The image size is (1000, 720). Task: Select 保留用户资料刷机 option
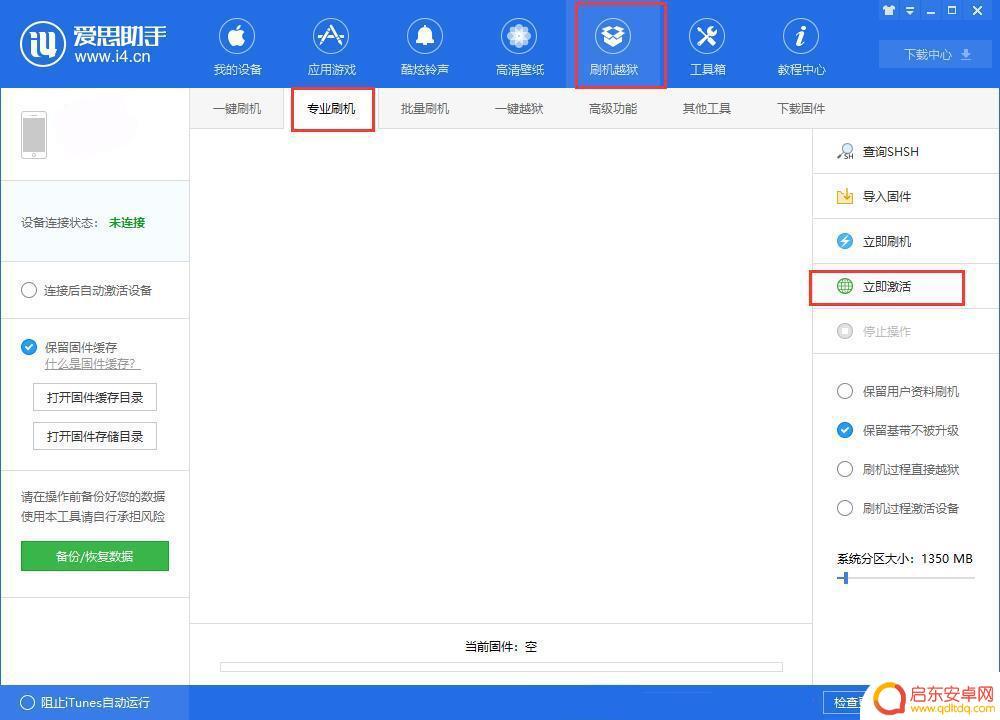coord(844,391)
